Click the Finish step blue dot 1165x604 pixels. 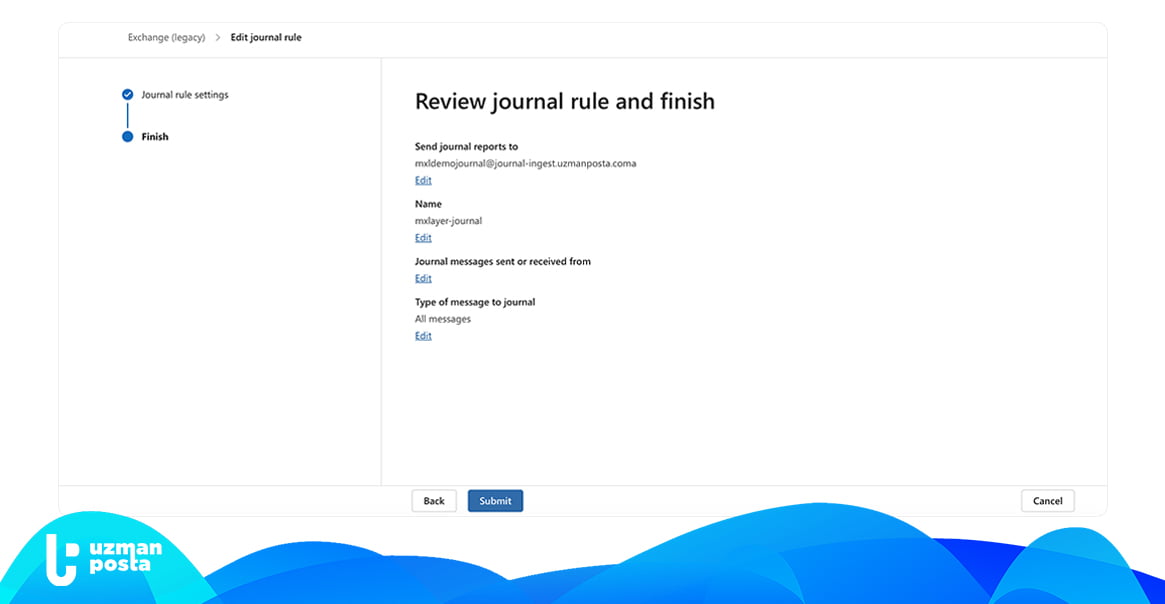[x=127, y=137]
